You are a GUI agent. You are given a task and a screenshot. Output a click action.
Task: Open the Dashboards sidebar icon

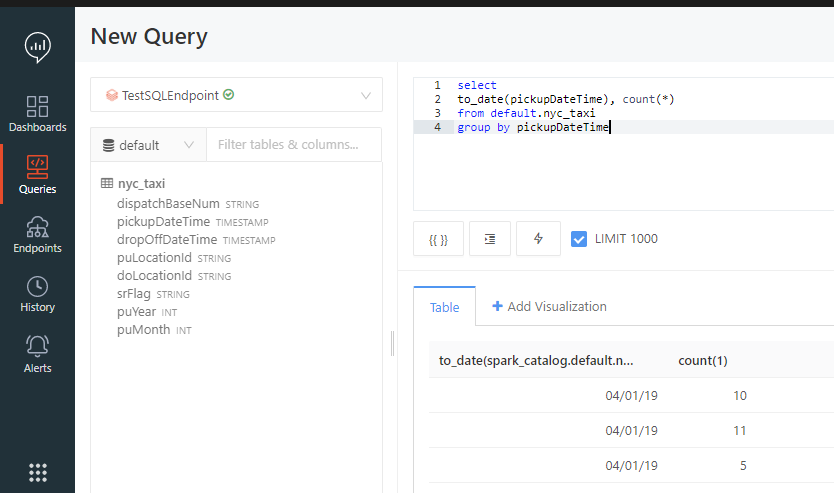[x=38, y=114]
